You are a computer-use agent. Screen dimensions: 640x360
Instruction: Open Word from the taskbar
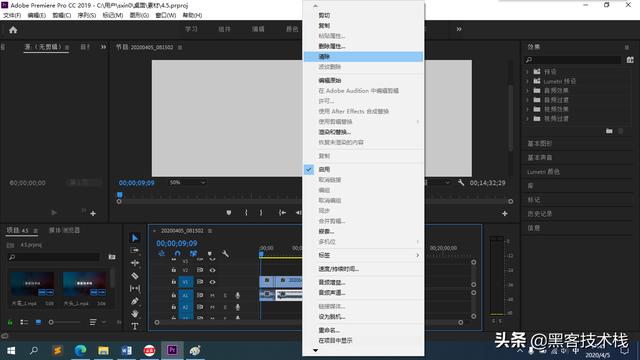(127, 350)
